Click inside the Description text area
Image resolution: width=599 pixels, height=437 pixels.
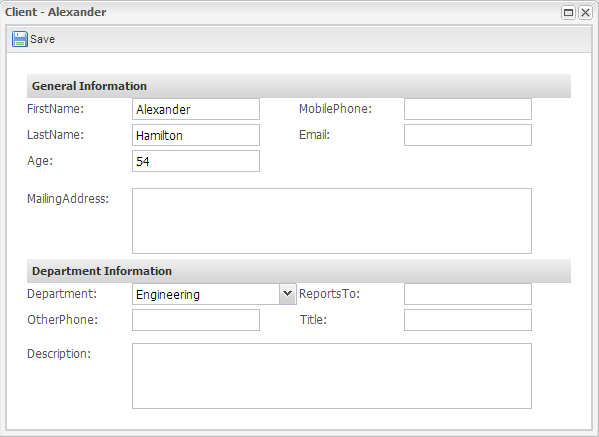(332, 376)
